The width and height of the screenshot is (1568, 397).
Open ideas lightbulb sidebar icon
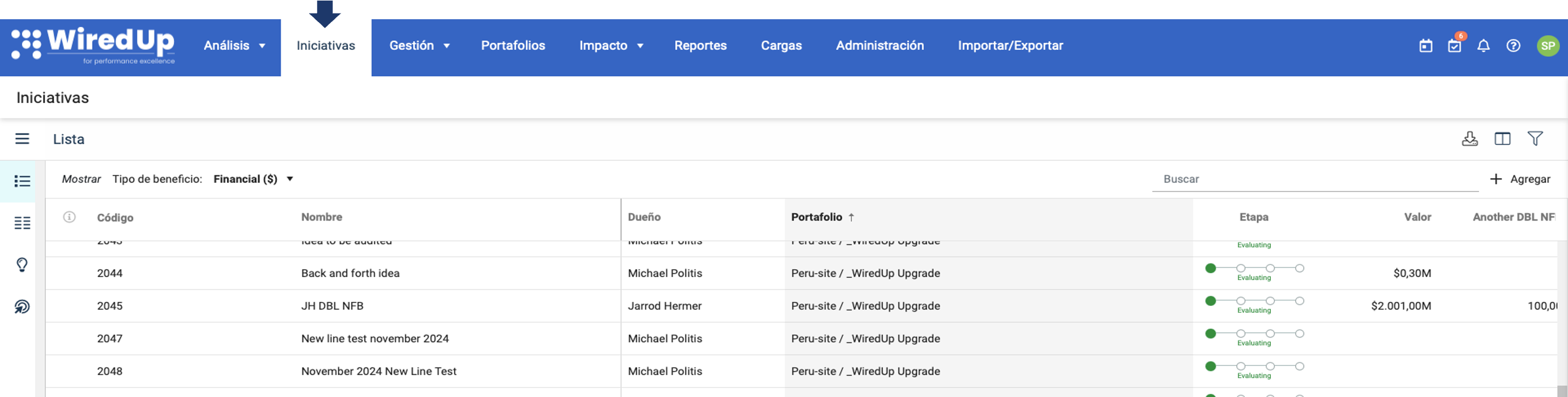tap(23, 265)
